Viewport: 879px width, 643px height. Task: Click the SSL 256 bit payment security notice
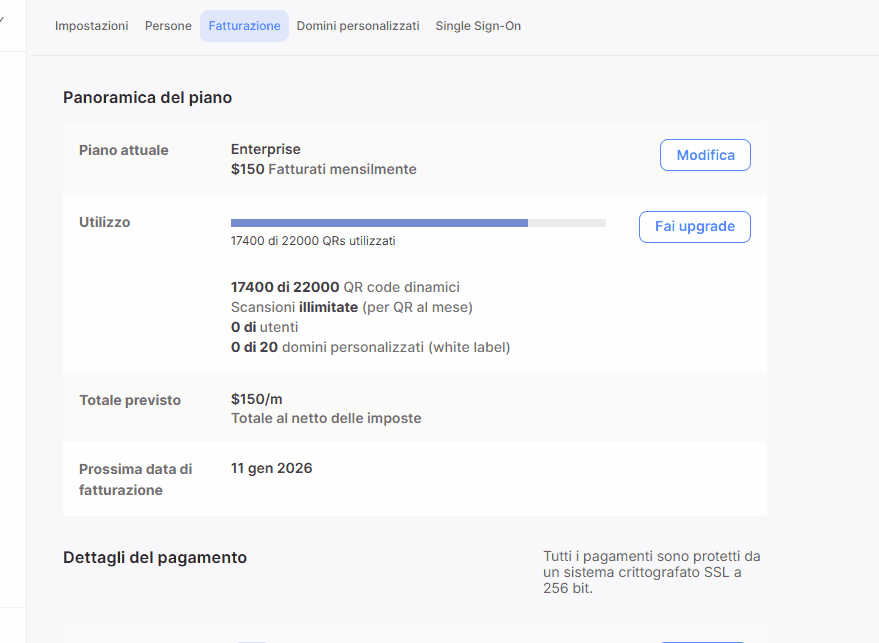[651, 572]
